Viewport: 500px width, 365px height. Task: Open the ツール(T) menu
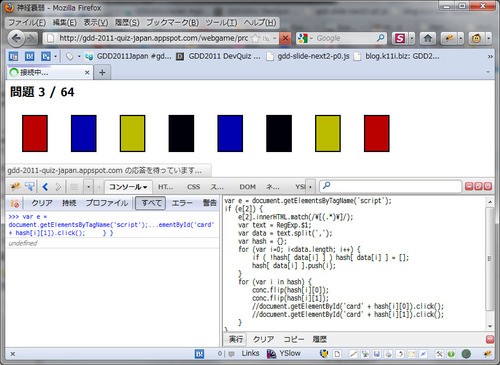click(221, 23)
